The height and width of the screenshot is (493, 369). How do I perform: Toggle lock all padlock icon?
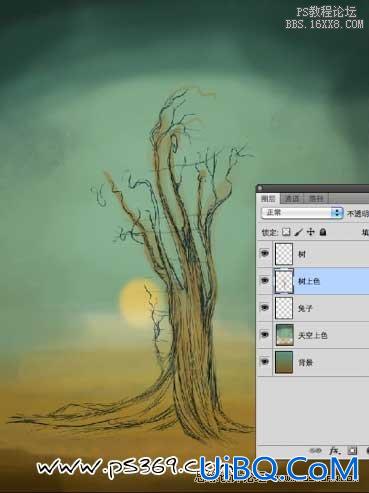coord(323,232)
